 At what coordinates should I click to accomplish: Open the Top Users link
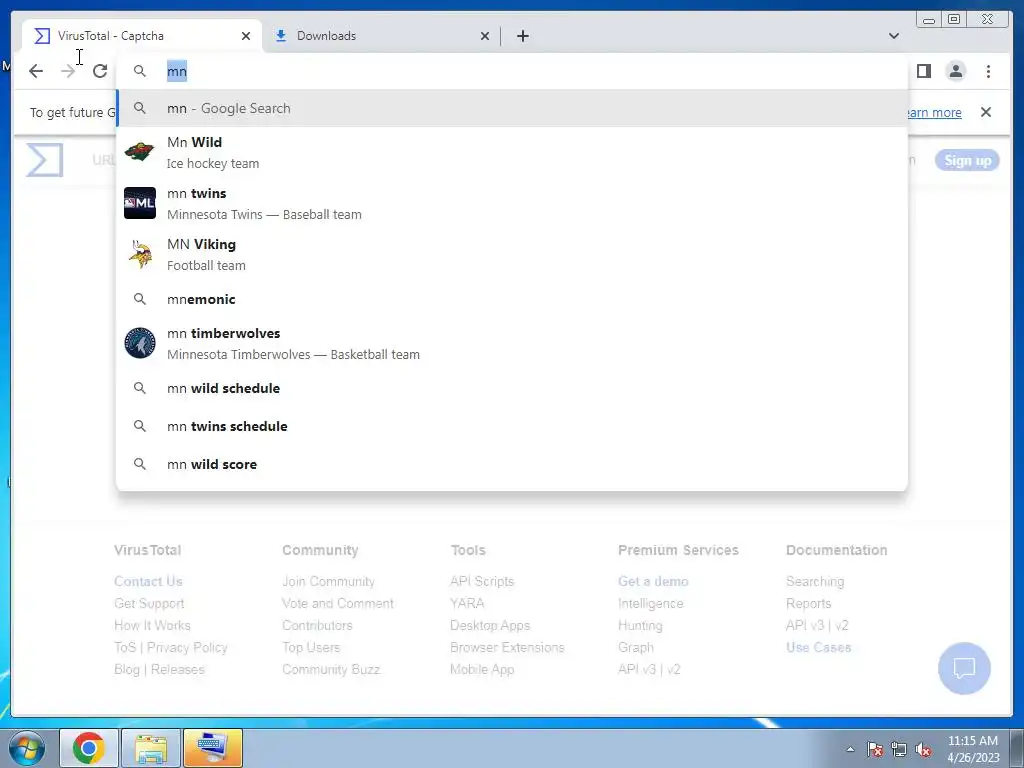coord(311,648)
